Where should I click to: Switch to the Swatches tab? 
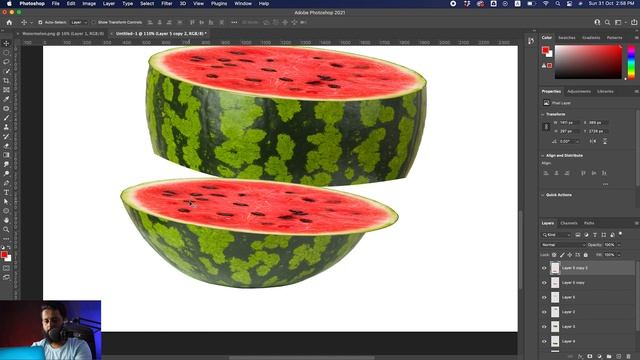coord(567,38)
